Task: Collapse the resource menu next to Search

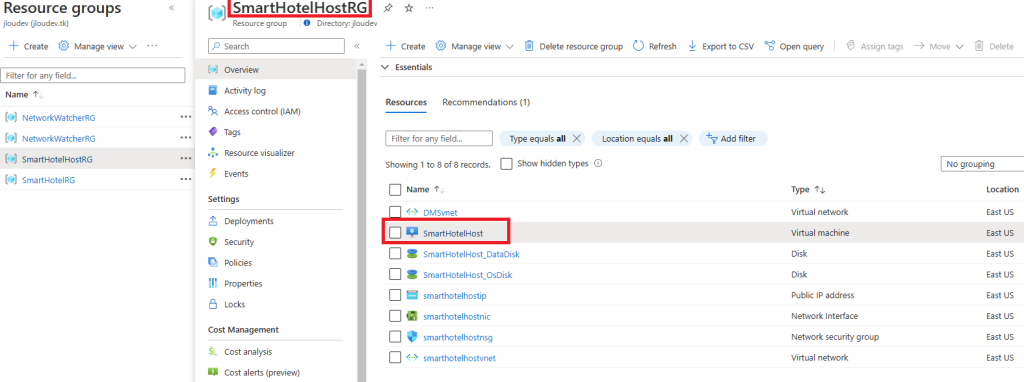Action: 357,46
